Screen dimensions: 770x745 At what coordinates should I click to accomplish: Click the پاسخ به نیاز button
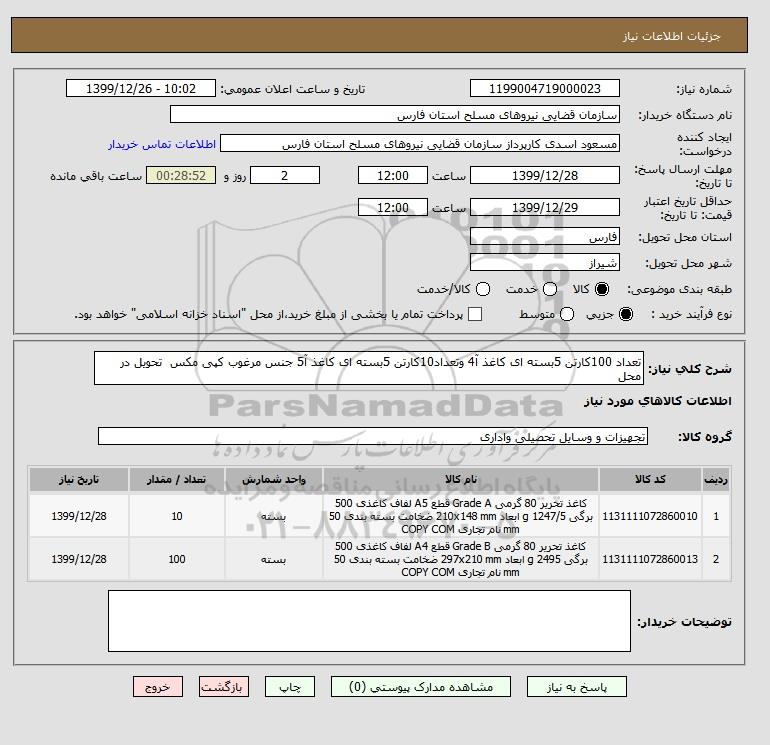(577, 687)
